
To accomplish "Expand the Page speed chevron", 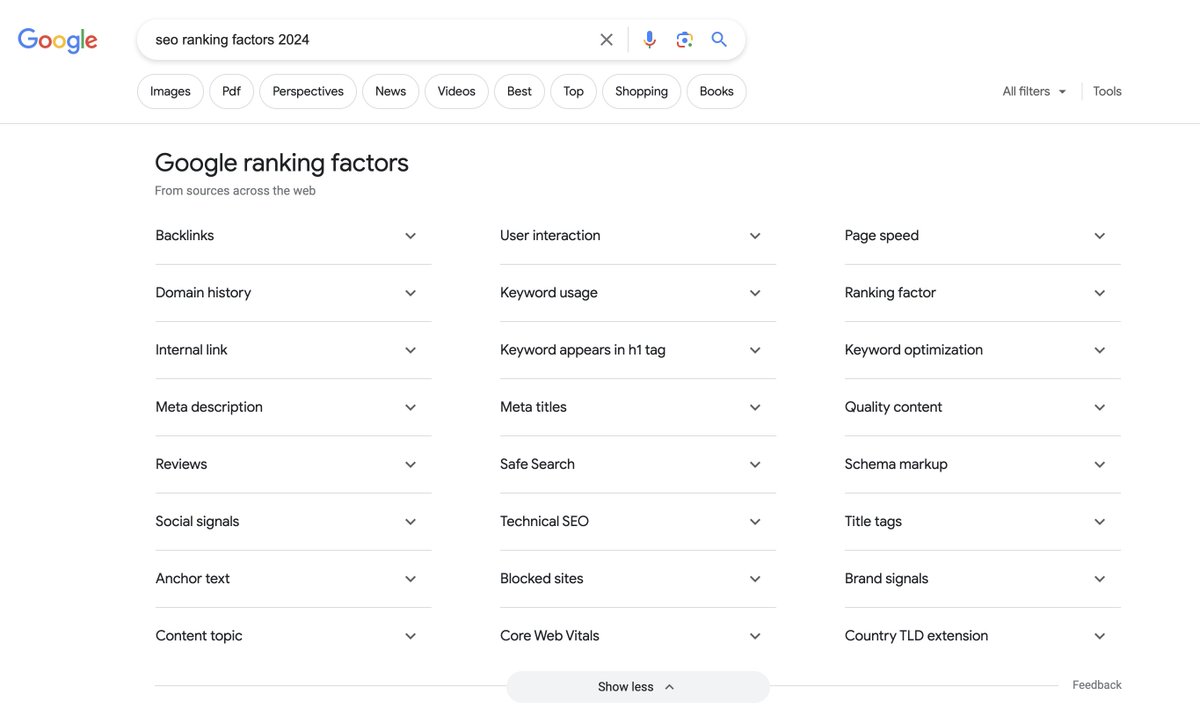I will point(1100,236).
